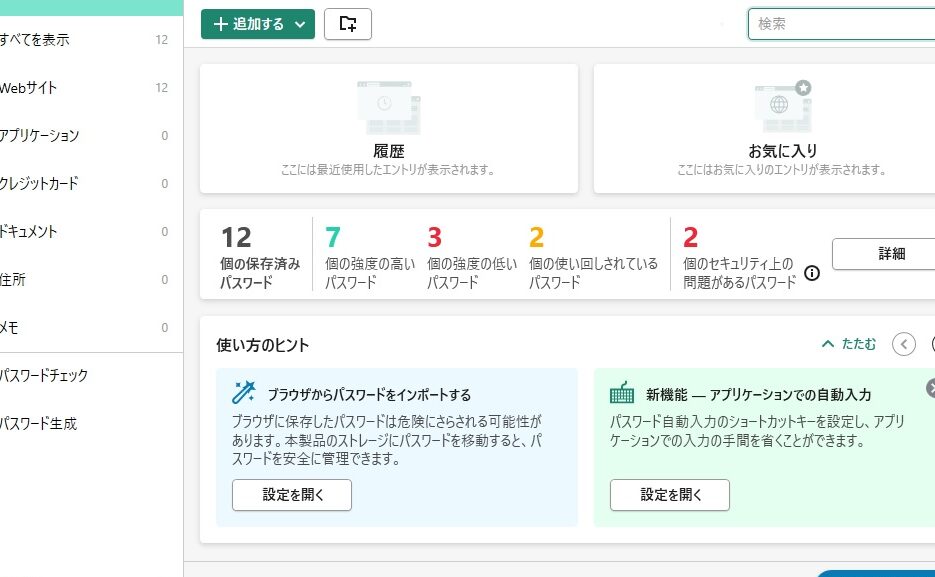This screenshot has height=577, width=935.
Task: Click 設定を開く under browser import hint
Action: click(292, 495)
